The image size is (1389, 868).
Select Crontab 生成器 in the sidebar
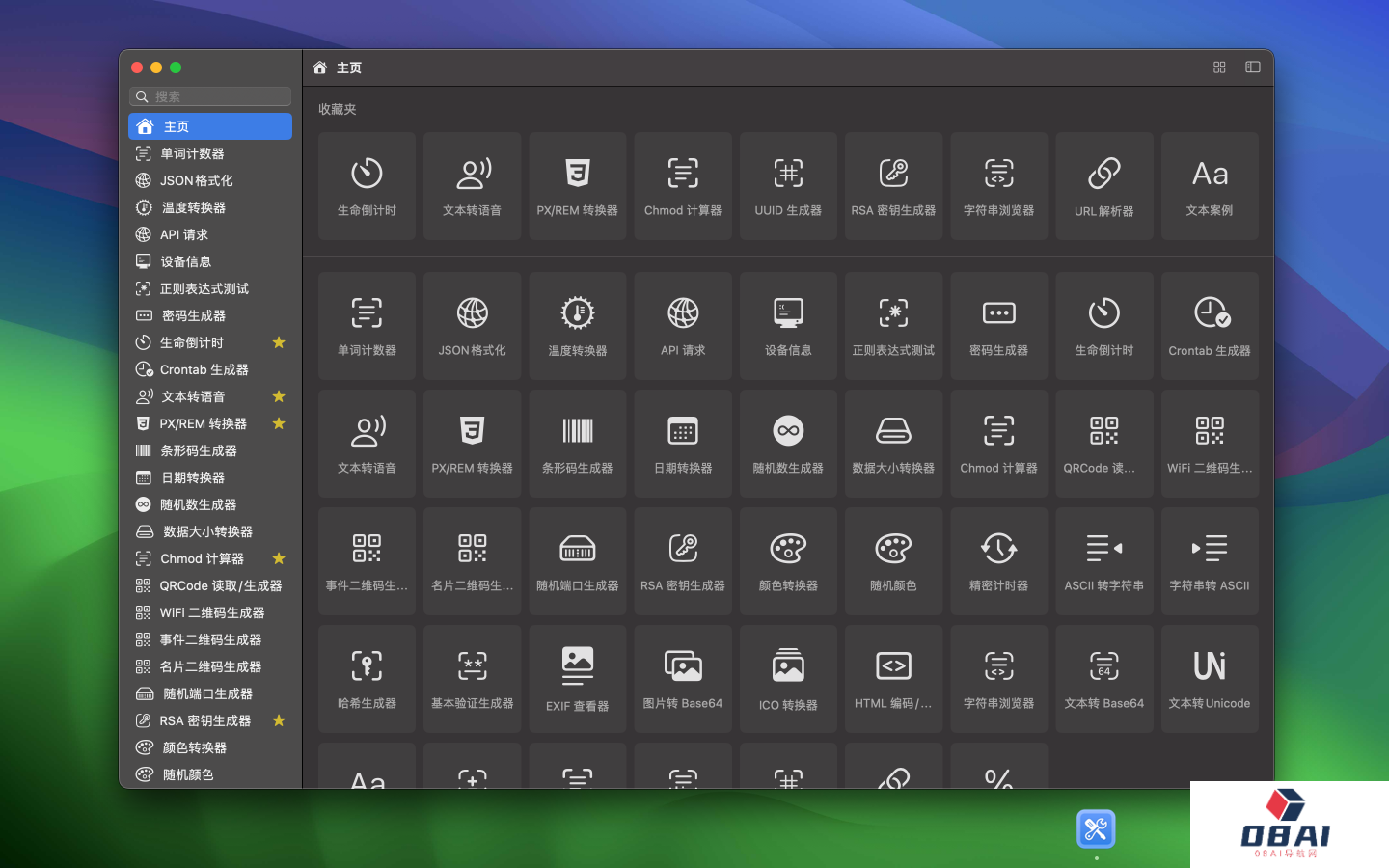(x=210, y=369)
